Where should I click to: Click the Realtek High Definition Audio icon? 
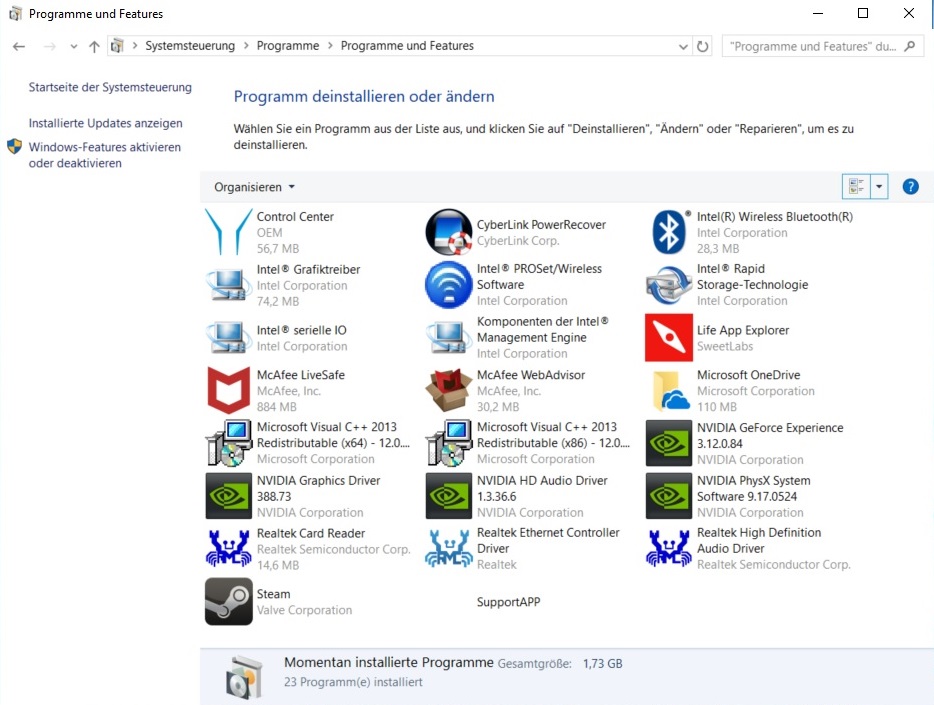click(668, 548)
